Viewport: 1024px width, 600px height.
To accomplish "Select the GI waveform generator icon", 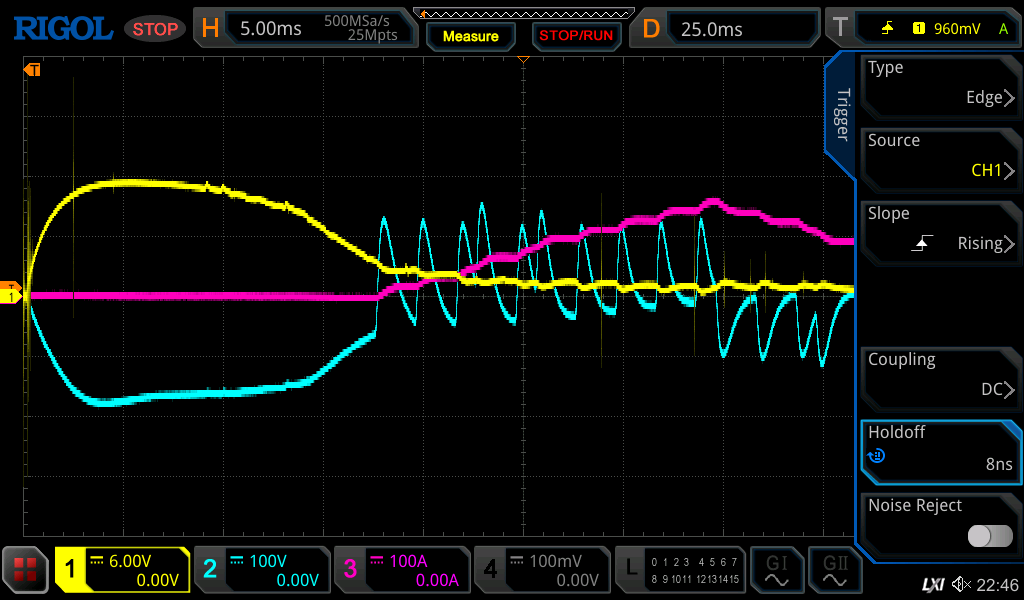I will click(776, 570).
